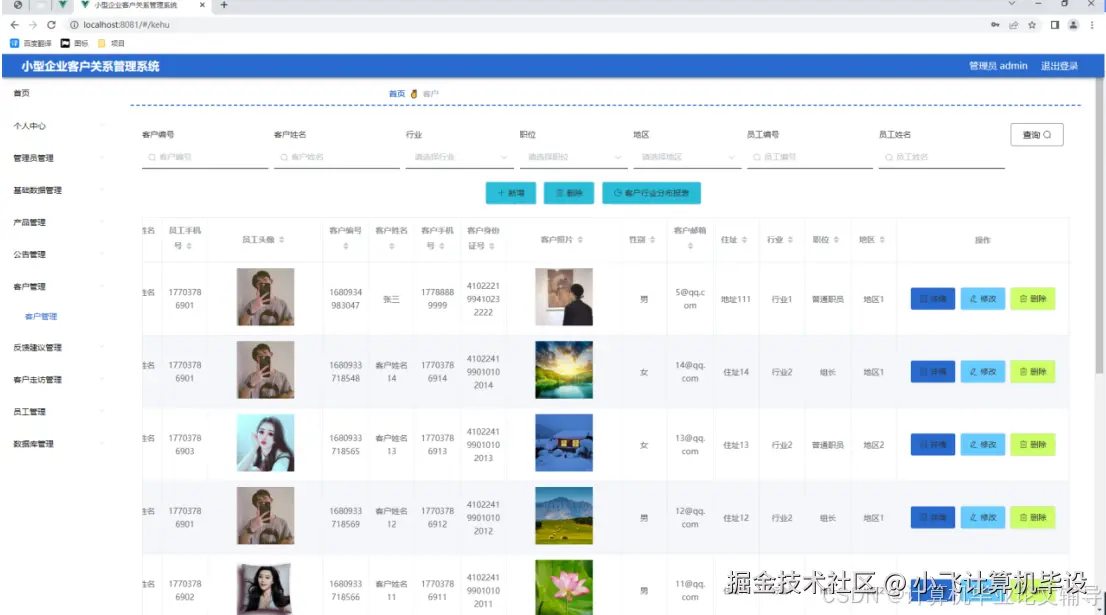Focus the 客户编号 search input
The image size is (1106, 615).
(x=205, y=157)
